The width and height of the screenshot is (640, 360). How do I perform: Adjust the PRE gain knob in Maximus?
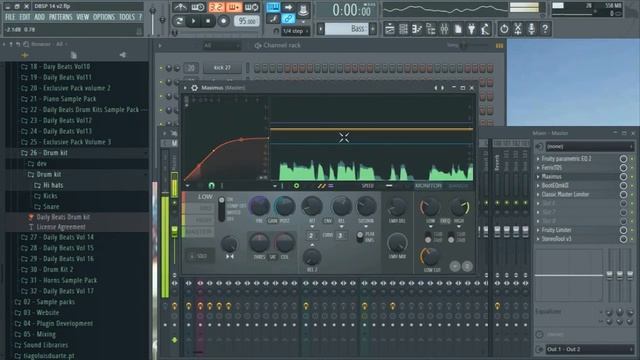click(x=259, y=206)
